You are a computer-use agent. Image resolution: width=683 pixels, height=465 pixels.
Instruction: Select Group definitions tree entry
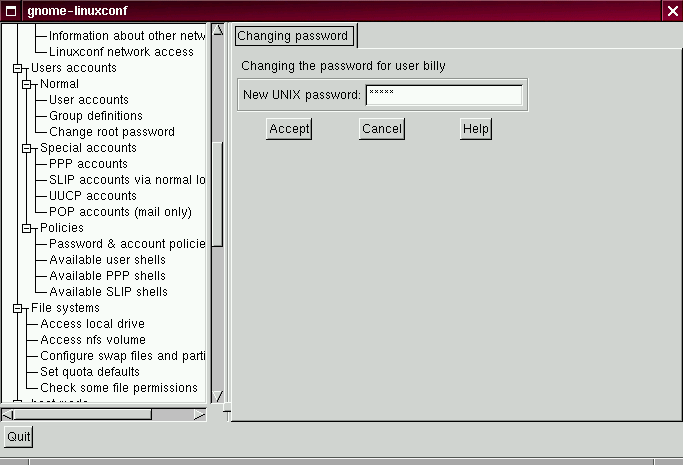(95, 116)
